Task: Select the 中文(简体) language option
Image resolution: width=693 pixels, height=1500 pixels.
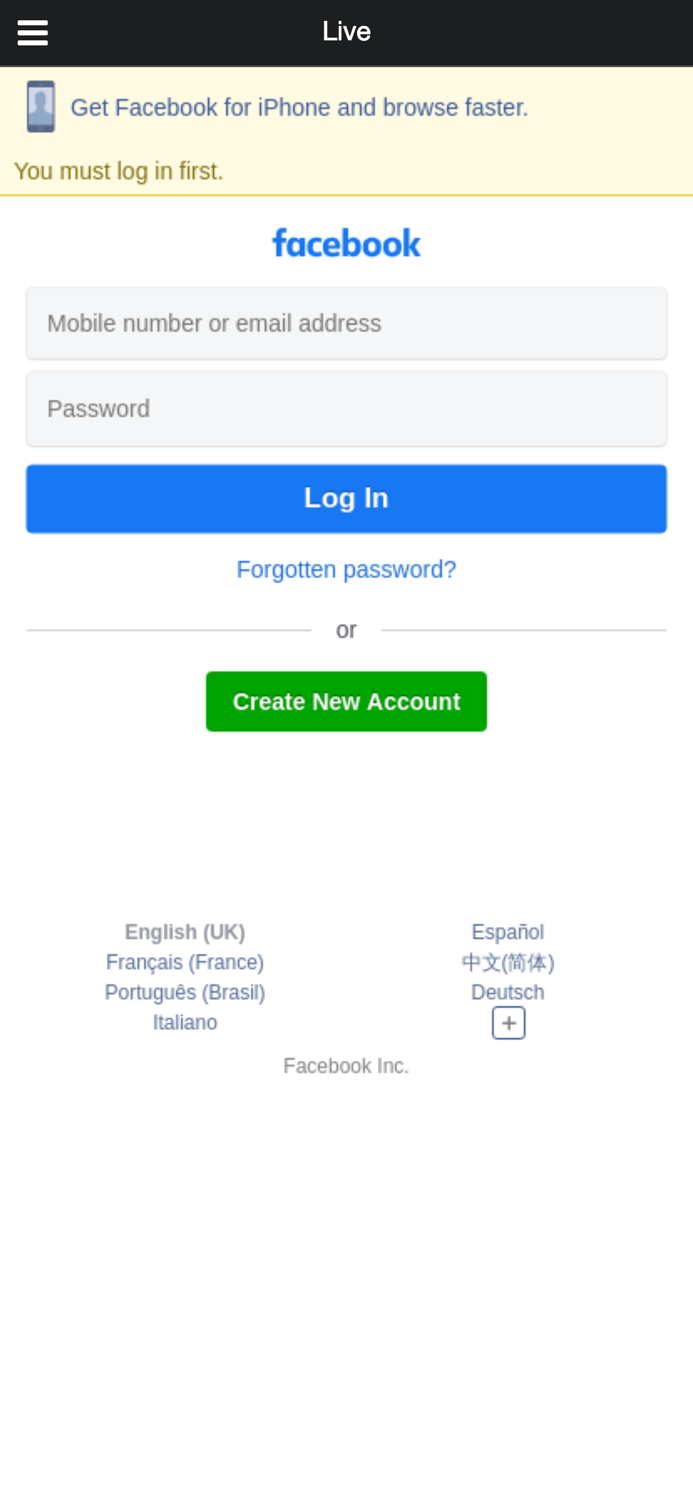Action: point(508,962)
